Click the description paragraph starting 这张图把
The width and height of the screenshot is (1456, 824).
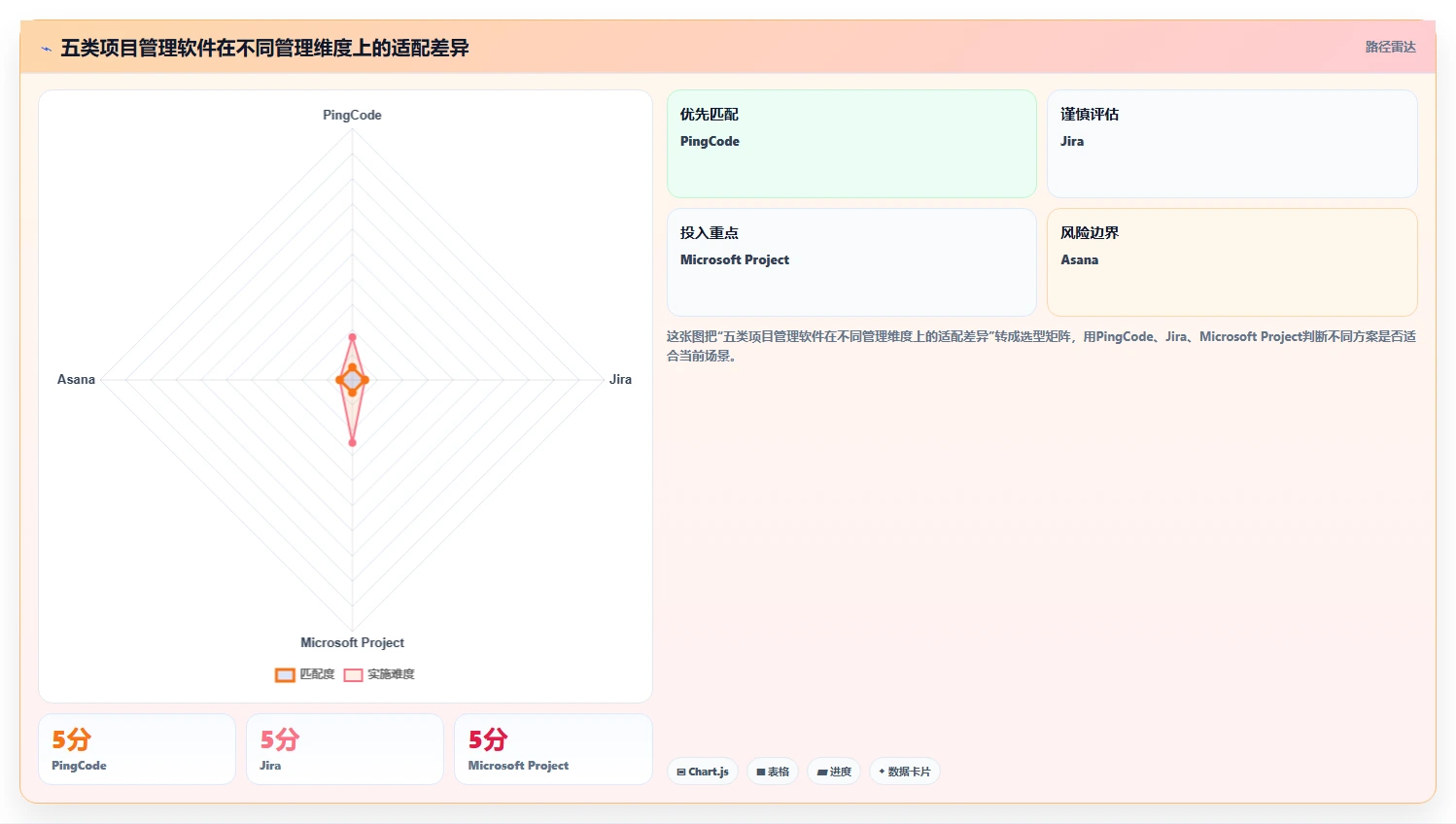point(1041,346)
